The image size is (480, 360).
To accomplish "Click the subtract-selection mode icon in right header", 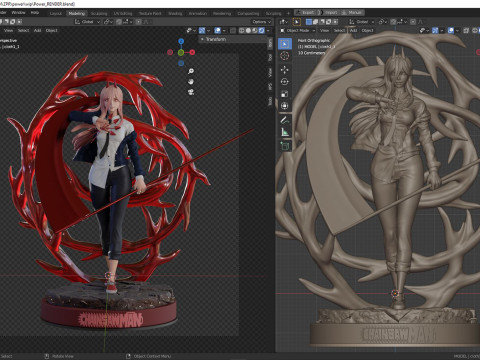I will click(322, 22).
